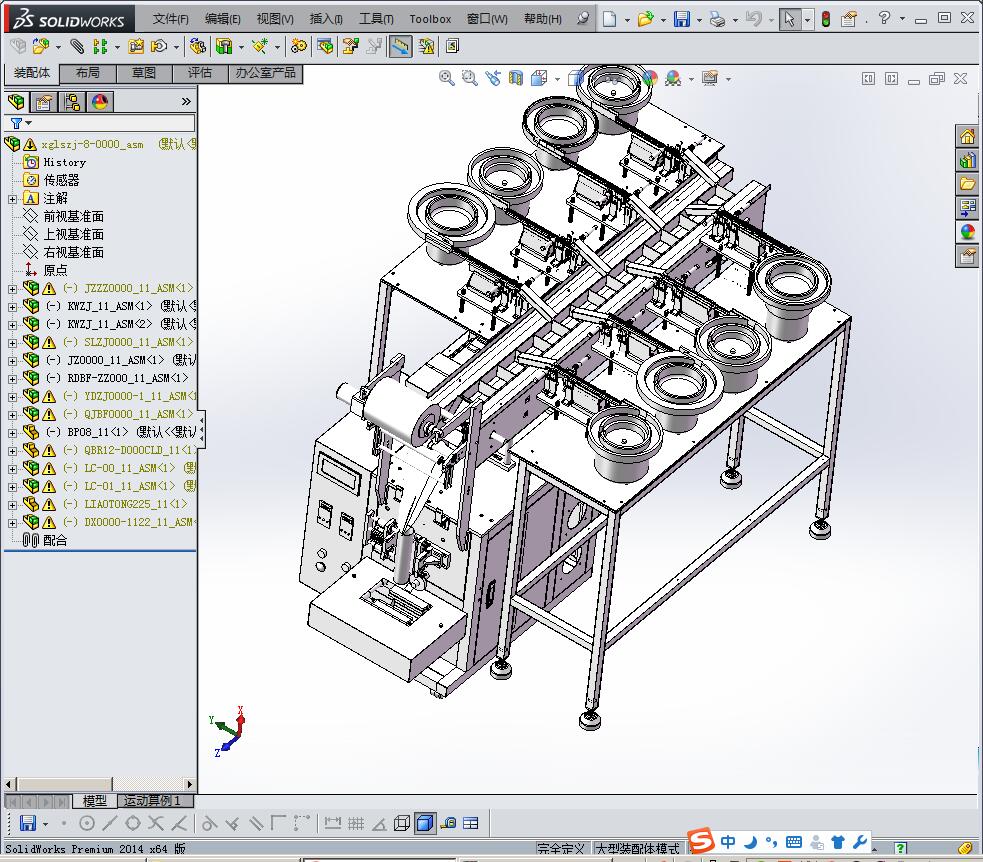Click the Save icon in the top toolbar
Viewport: 983px width, 862px height.
point(681,19)
